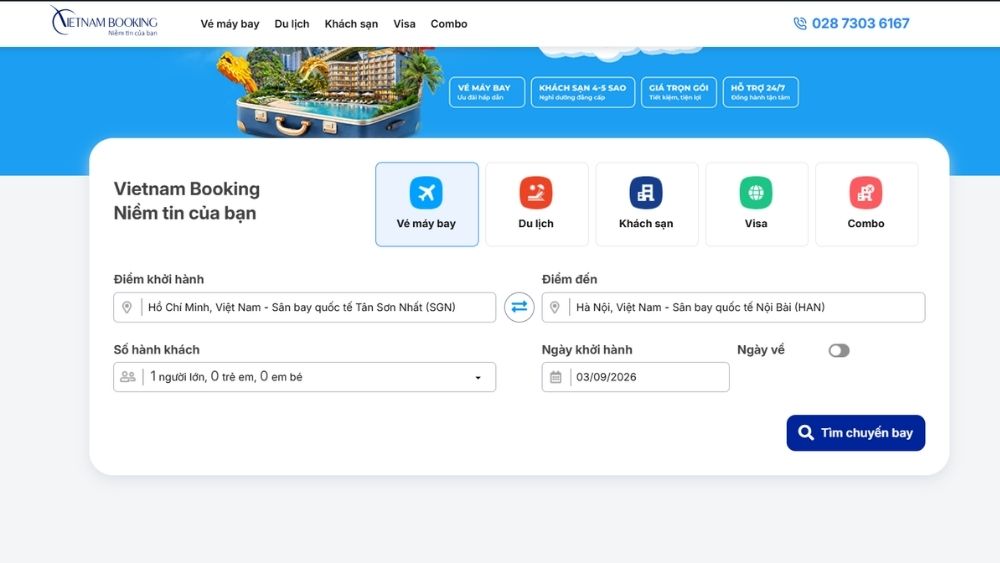Click the VÉ MÁY BAY banner badge
1000x563 pixels.
487,92
